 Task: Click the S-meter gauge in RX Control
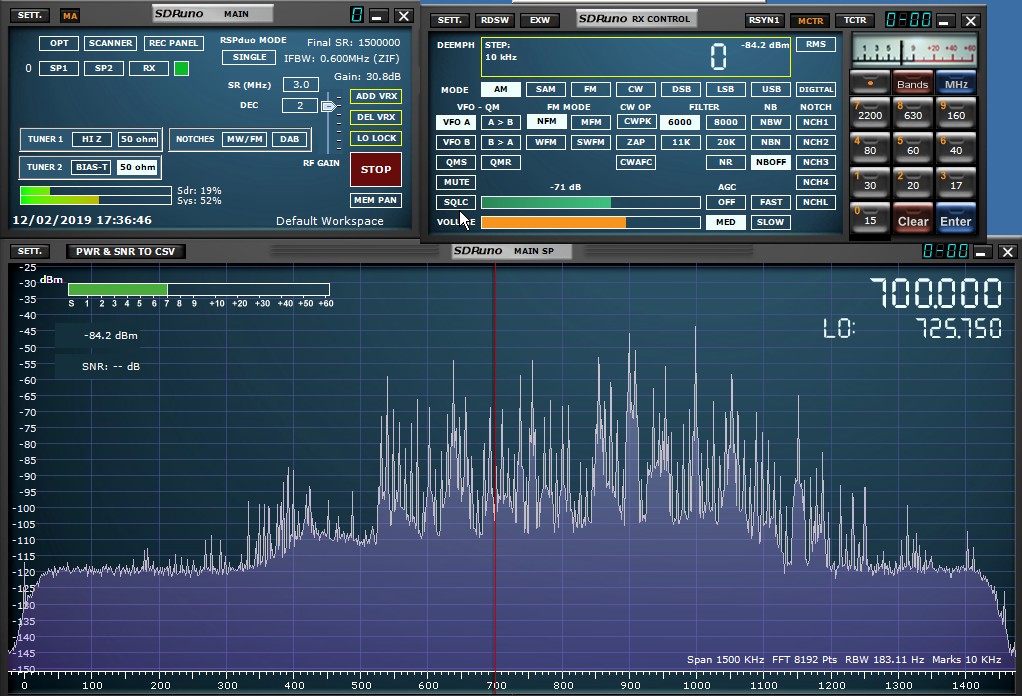point(914,51)
